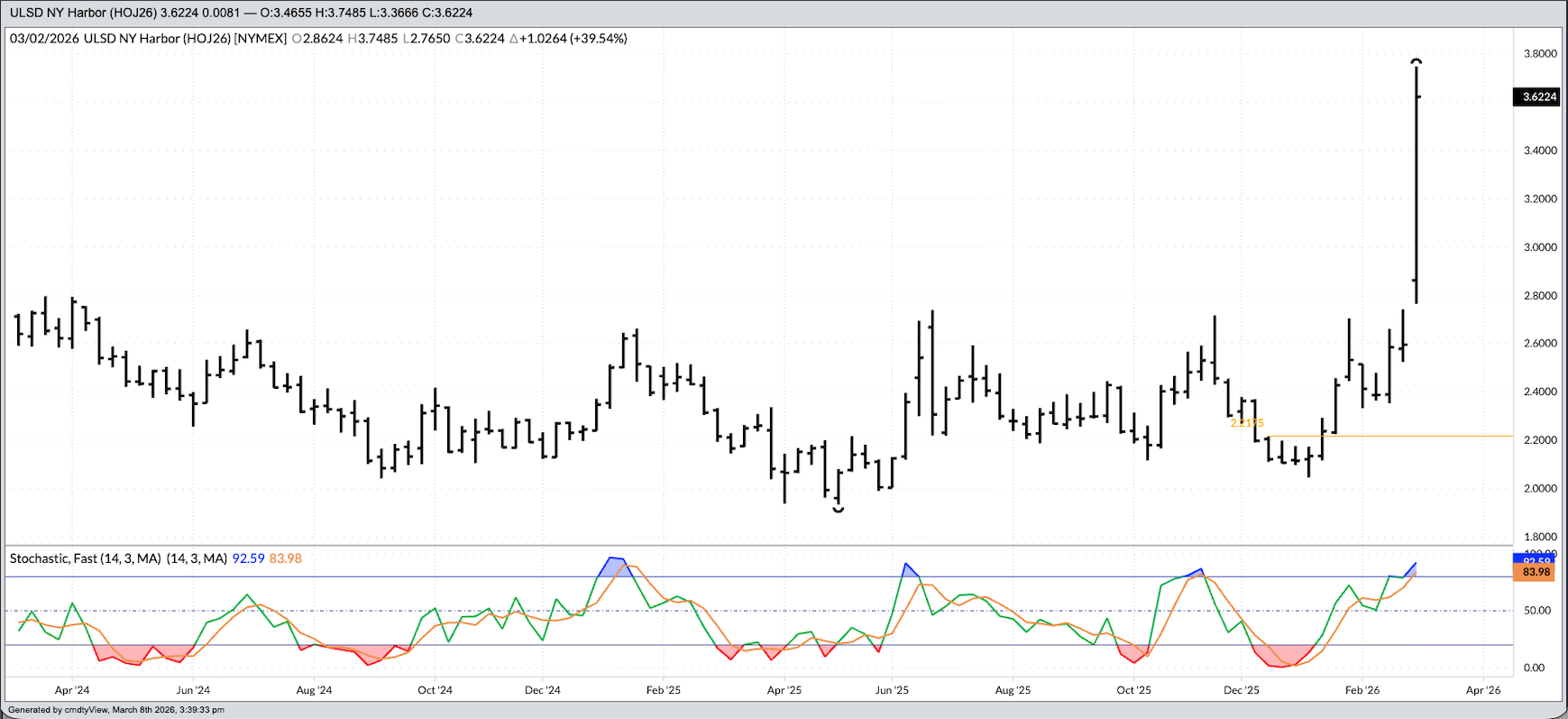Click the blue 92.59 value in stochastic legend
The width and height of the screenshot is (1568, 719).
point(248,558)
